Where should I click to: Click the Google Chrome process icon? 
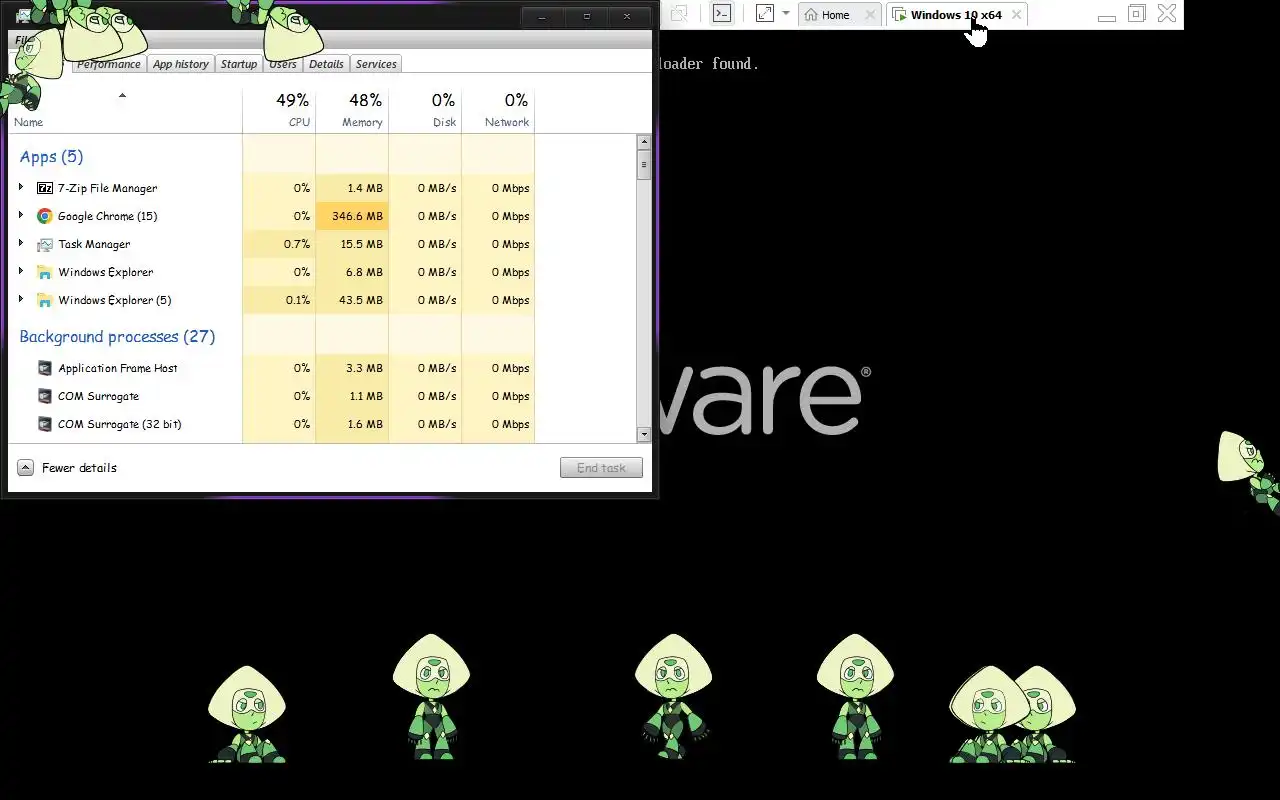click(x=45, y=216)
